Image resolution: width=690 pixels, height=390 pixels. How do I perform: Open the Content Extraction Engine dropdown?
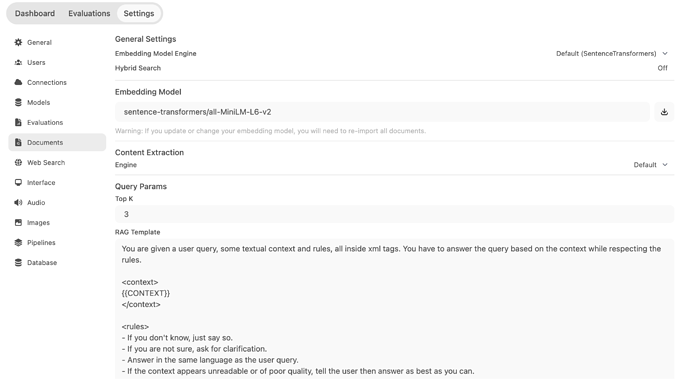650,165
